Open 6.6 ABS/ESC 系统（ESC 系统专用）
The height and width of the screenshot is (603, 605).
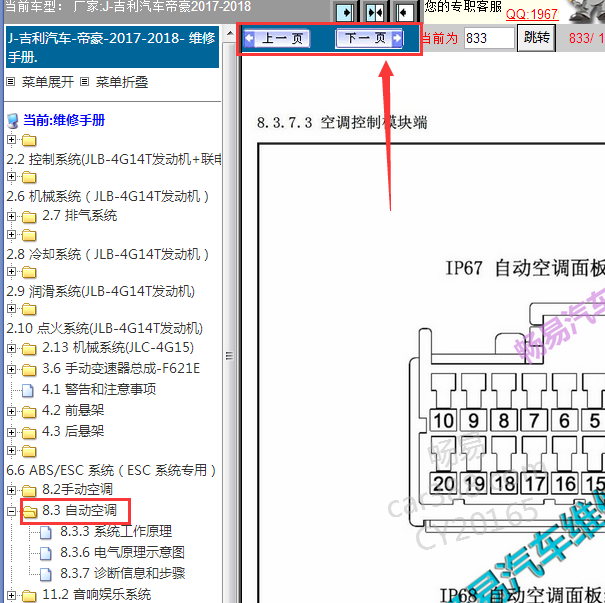point(111,470)
